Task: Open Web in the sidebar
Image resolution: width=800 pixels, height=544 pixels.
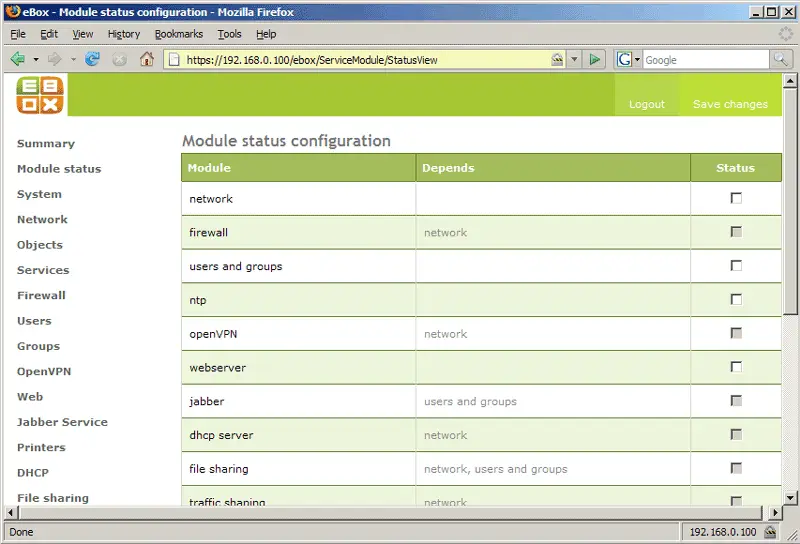Action: 30,397
